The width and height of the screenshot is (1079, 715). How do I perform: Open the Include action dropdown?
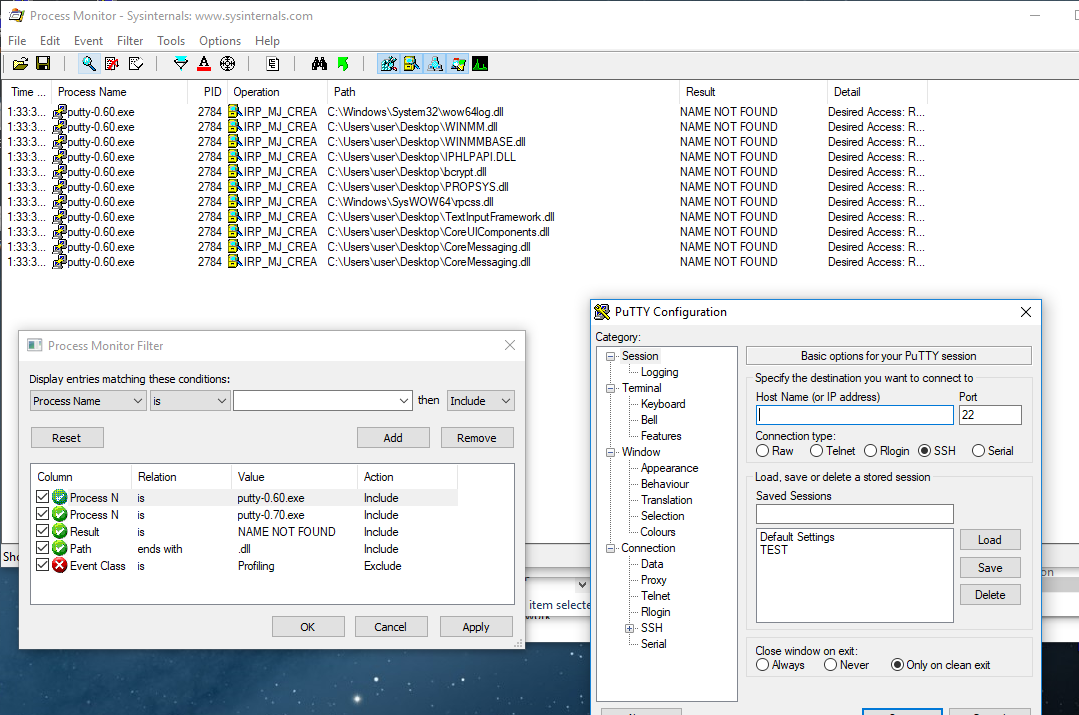click(x=505, y=400)
